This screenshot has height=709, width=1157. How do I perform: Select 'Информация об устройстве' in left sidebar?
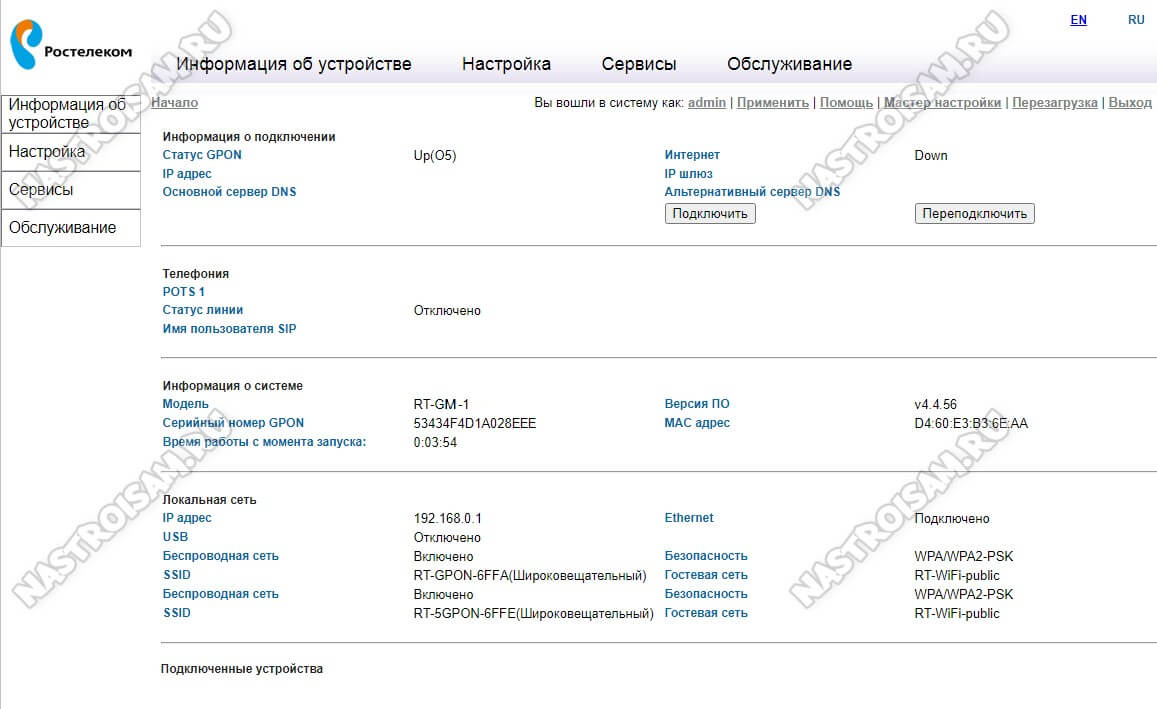pos(70,114)
